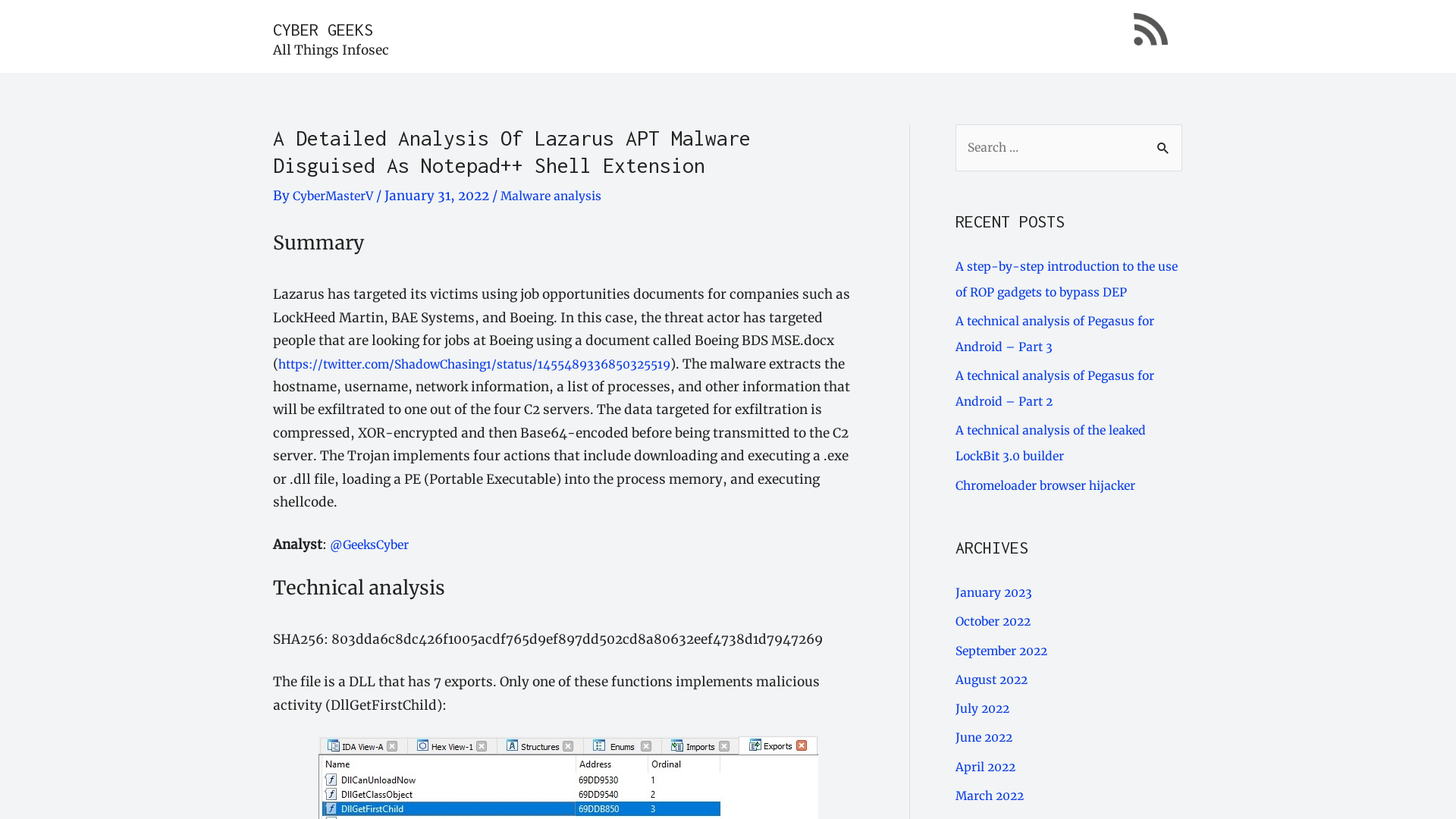Open ROP gadgets to bypass DEP post
Screen dimensions: 1456x819
click(1066, 279)
